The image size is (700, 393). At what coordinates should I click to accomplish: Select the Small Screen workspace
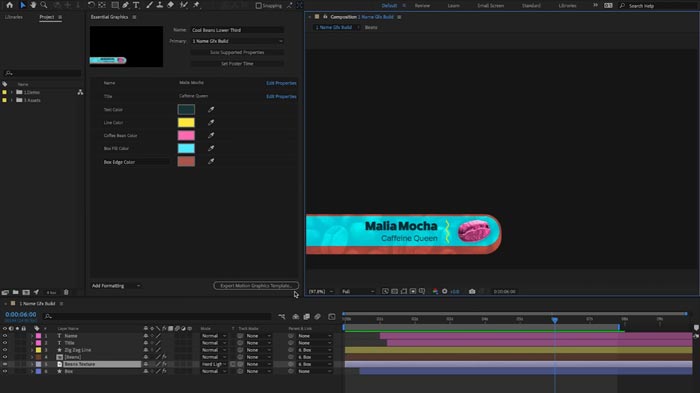[x=491, y=6]
